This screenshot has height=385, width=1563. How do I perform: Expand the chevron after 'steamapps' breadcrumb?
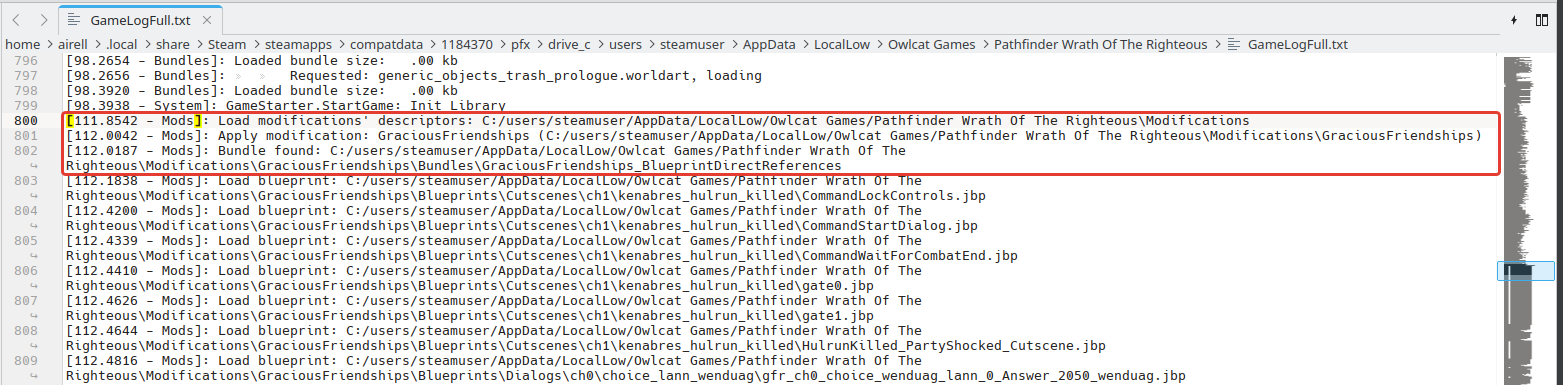pos(341,44)
